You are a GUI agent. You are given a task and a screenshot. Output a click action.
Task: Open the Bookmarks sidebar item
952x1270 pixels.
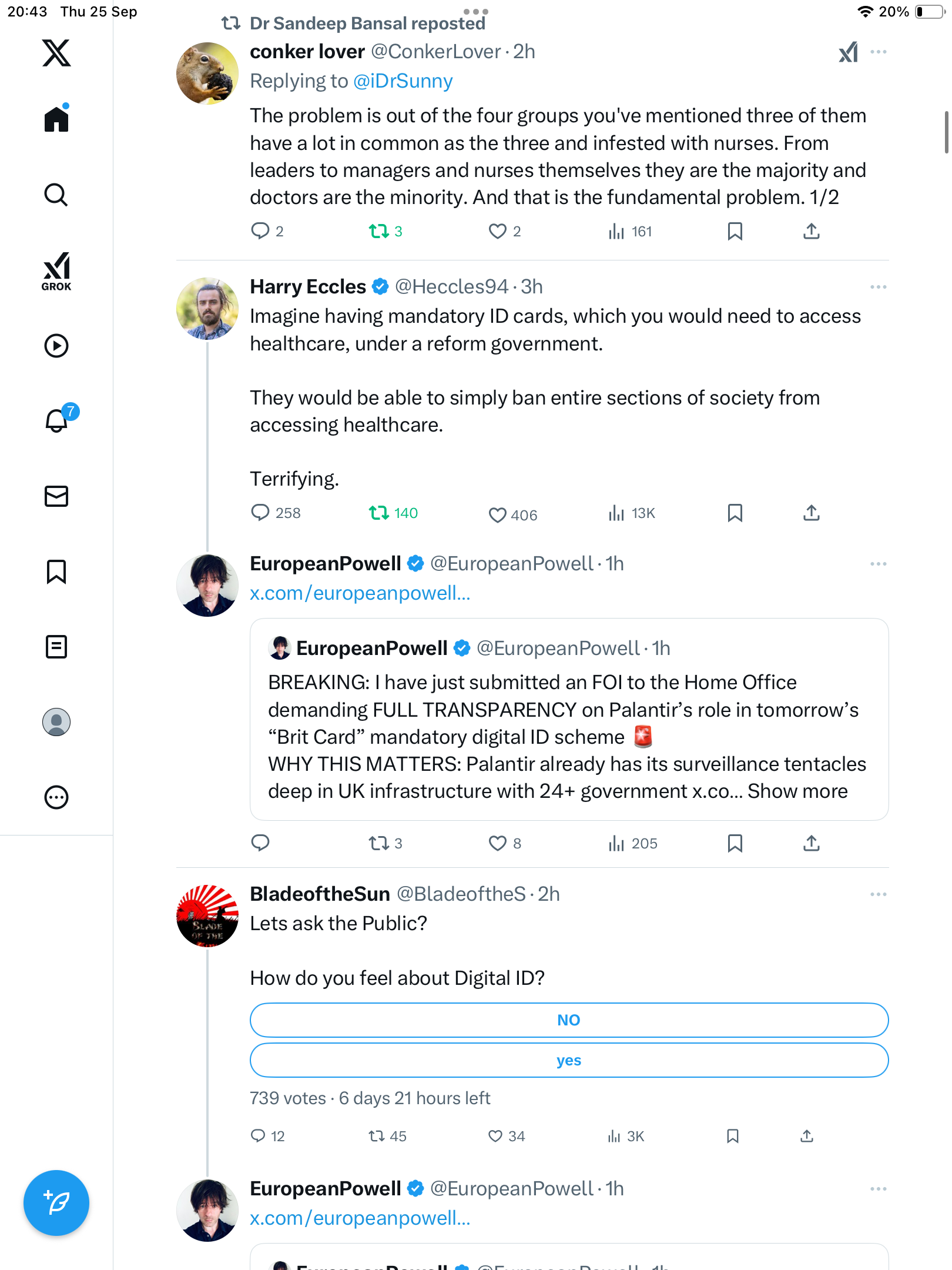coord(56,571)
